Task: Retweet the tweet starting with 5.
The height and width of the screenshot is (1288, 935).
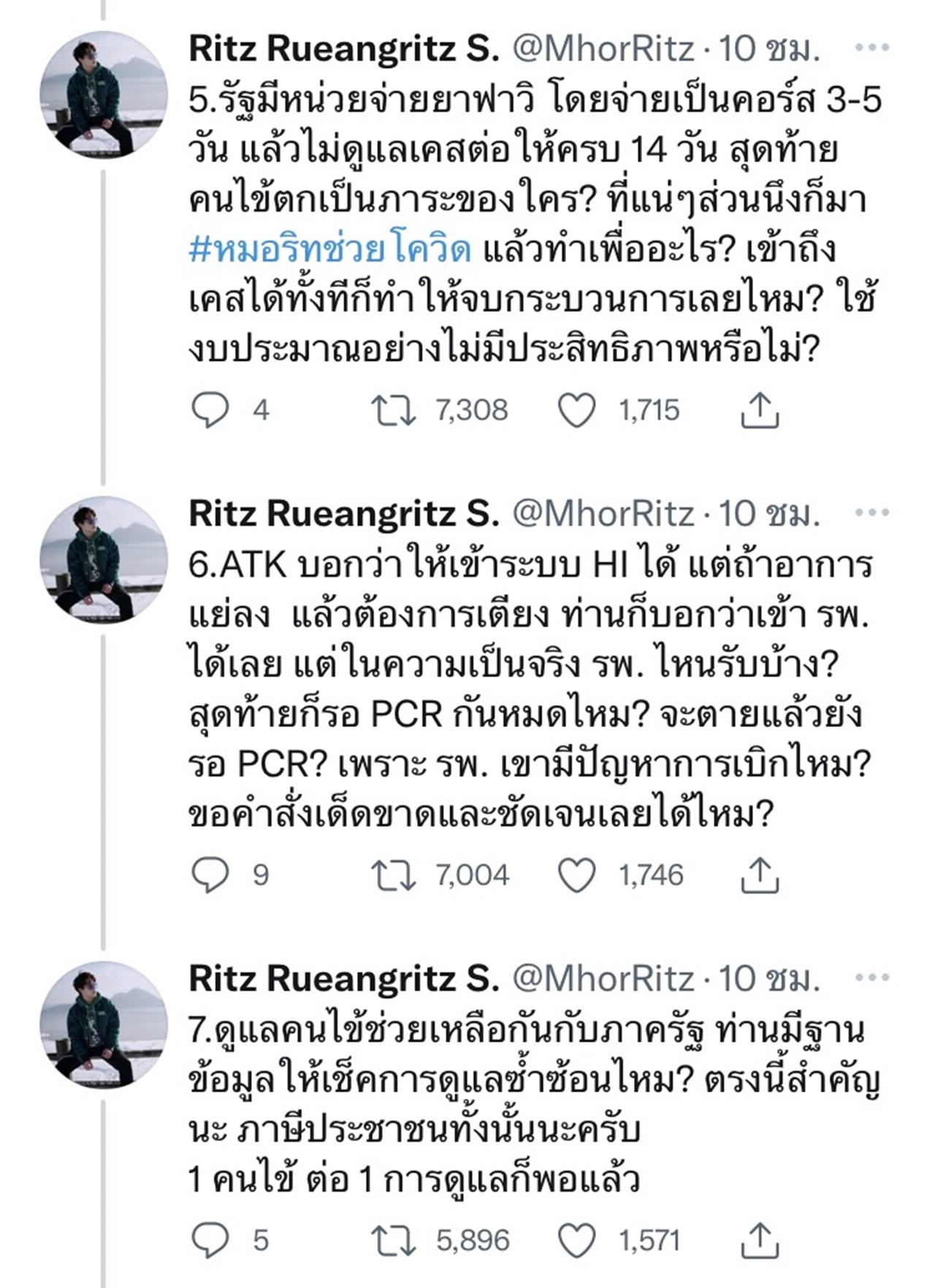Action: tap(394, 410)
